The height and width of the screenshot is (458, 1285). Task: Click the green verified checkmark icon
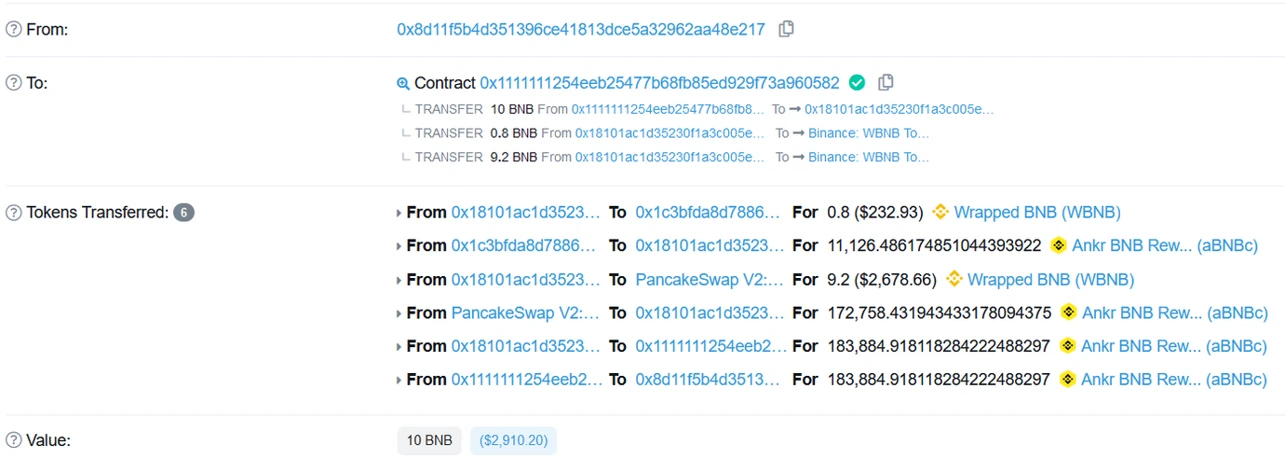tap(857, 82)
